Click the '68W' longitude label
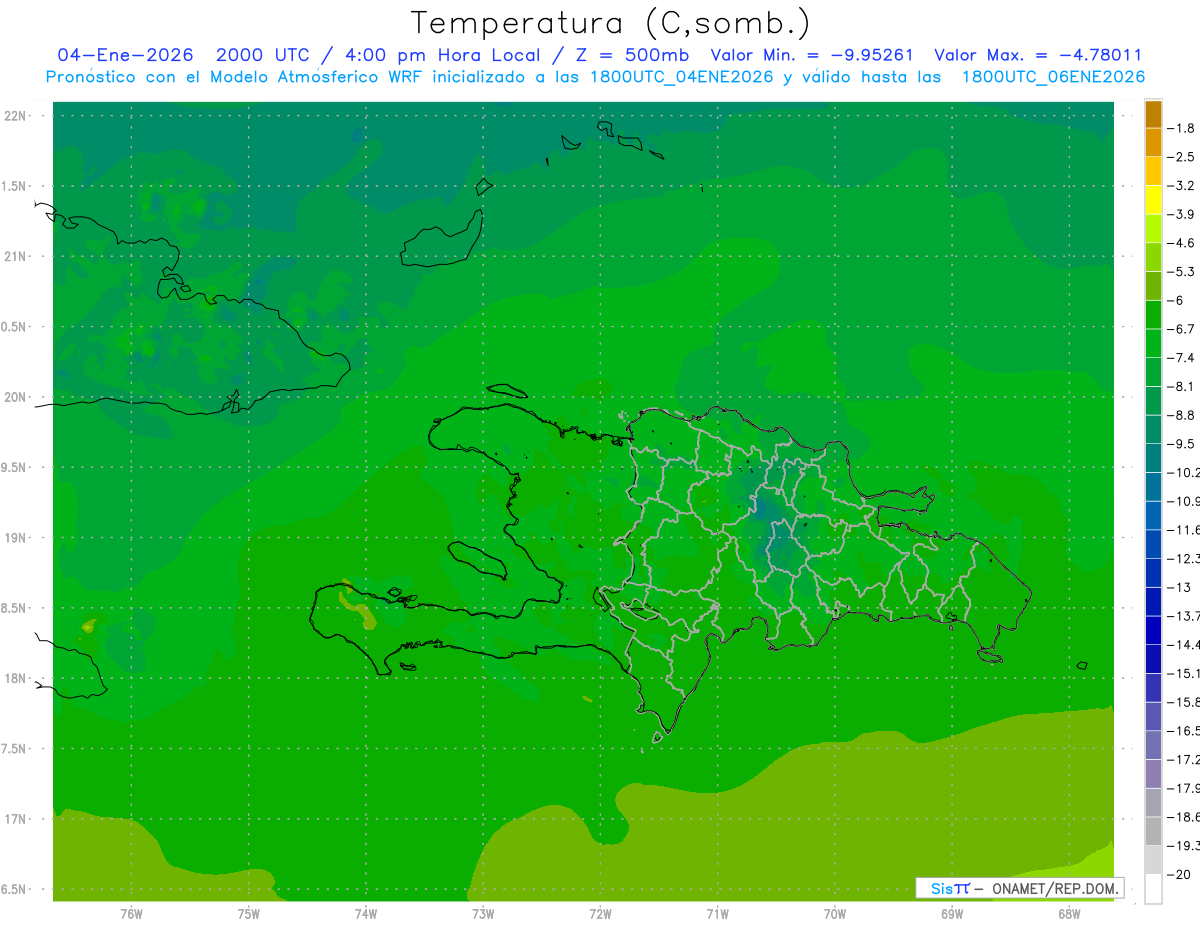 (x=1068, y=914)
